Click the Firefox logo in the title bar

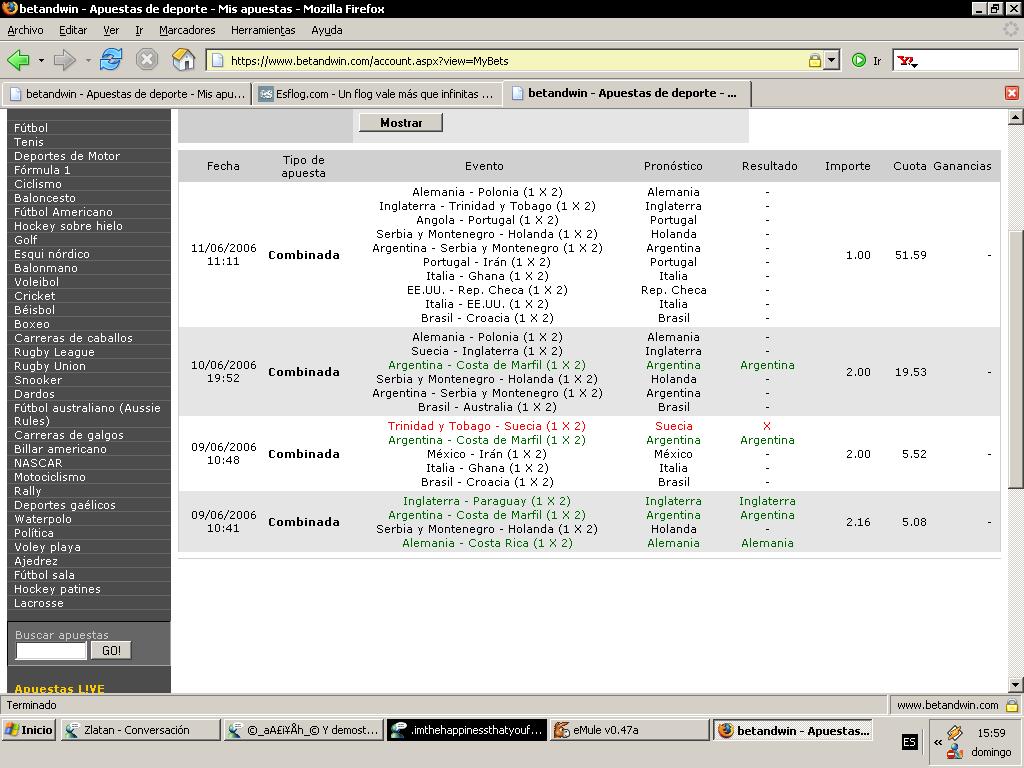pos(9,8)
